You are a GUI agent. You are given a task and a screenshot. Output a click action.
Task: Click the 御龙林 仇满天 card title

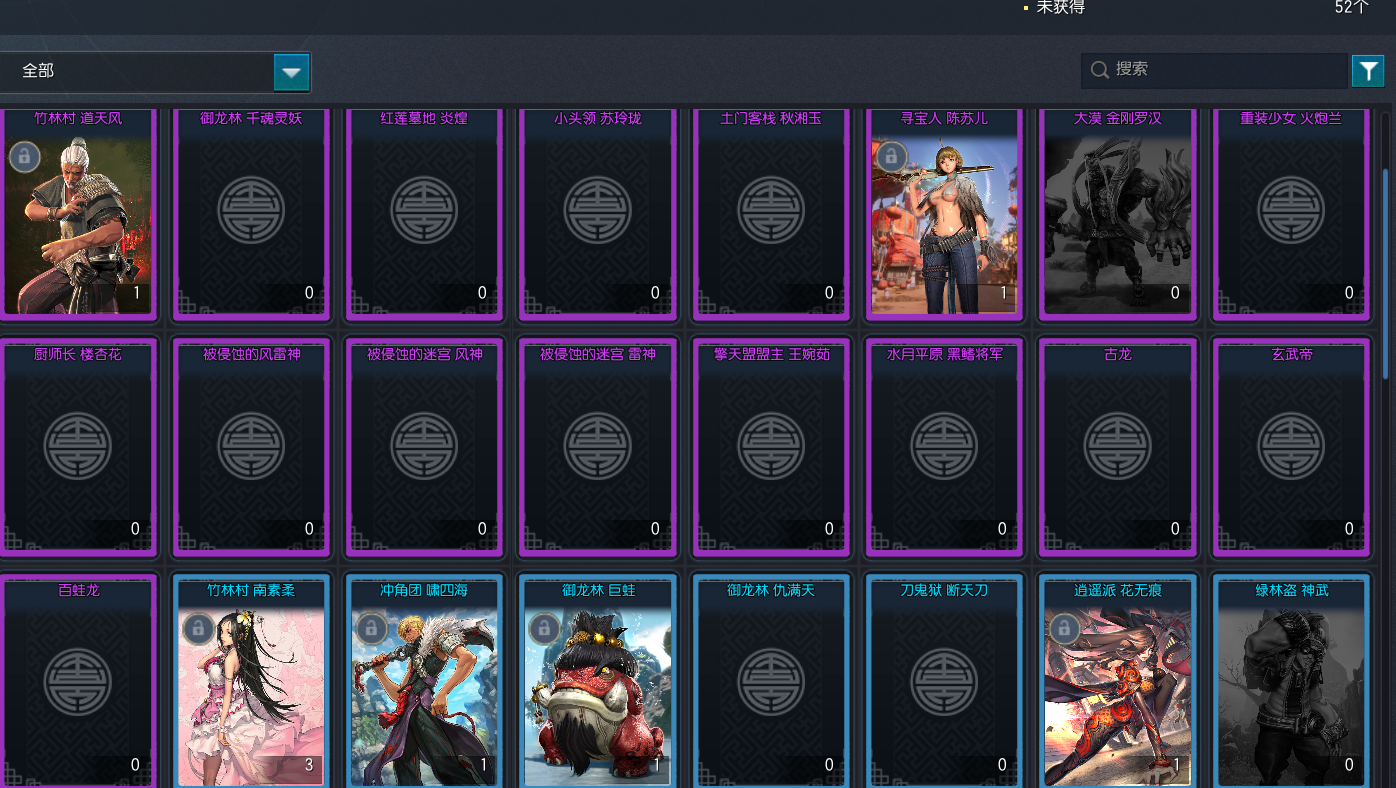tap(771, 590)
